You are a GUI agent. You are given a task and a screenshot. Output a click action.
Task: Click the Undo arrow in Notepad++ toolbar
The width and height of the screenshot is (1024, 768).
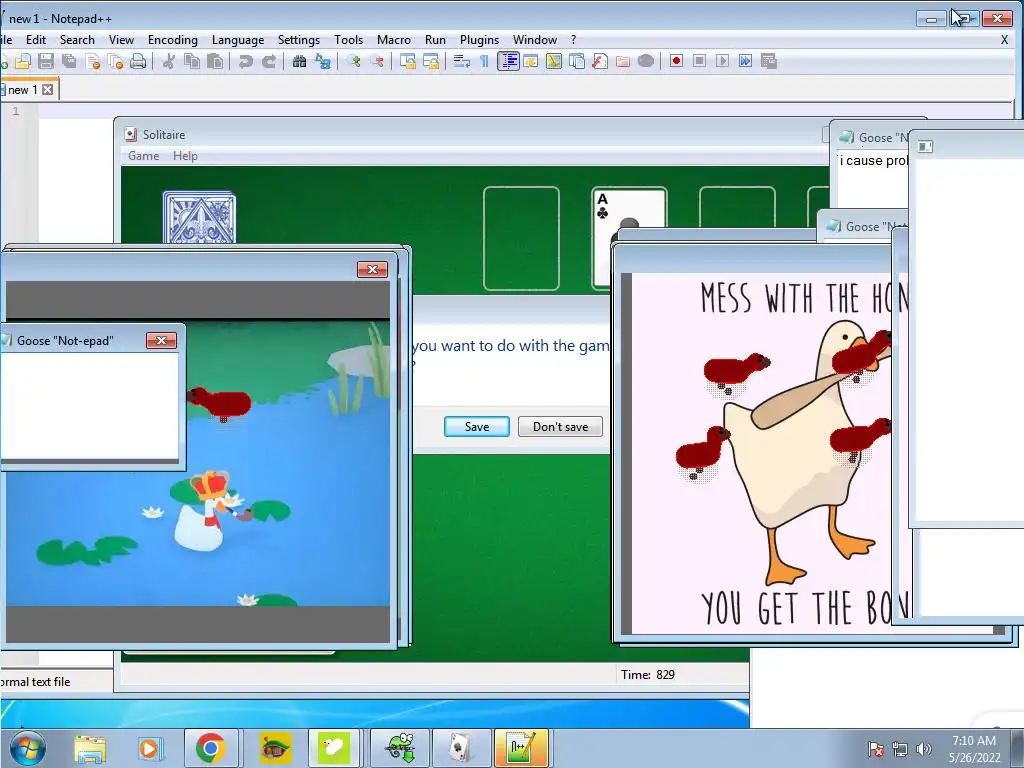click(x=246, y=61)
